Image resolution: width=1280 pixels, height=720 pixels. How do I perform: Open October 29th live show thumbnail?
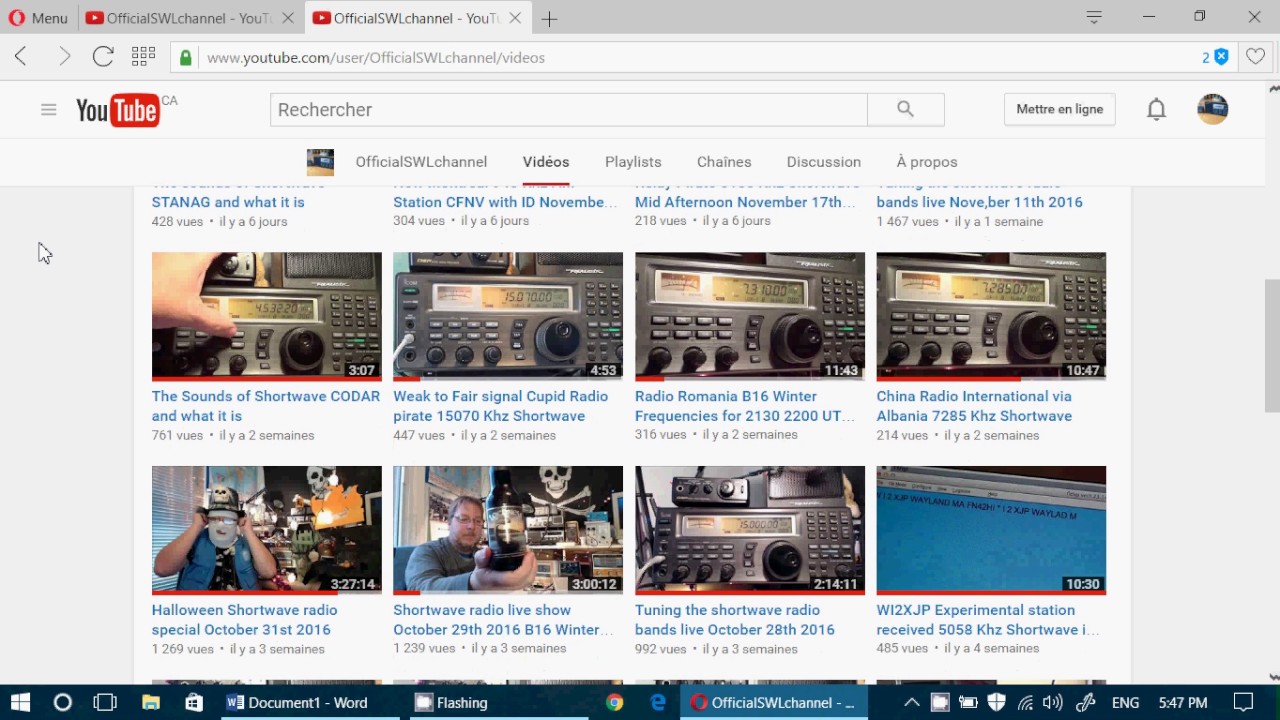508,530
